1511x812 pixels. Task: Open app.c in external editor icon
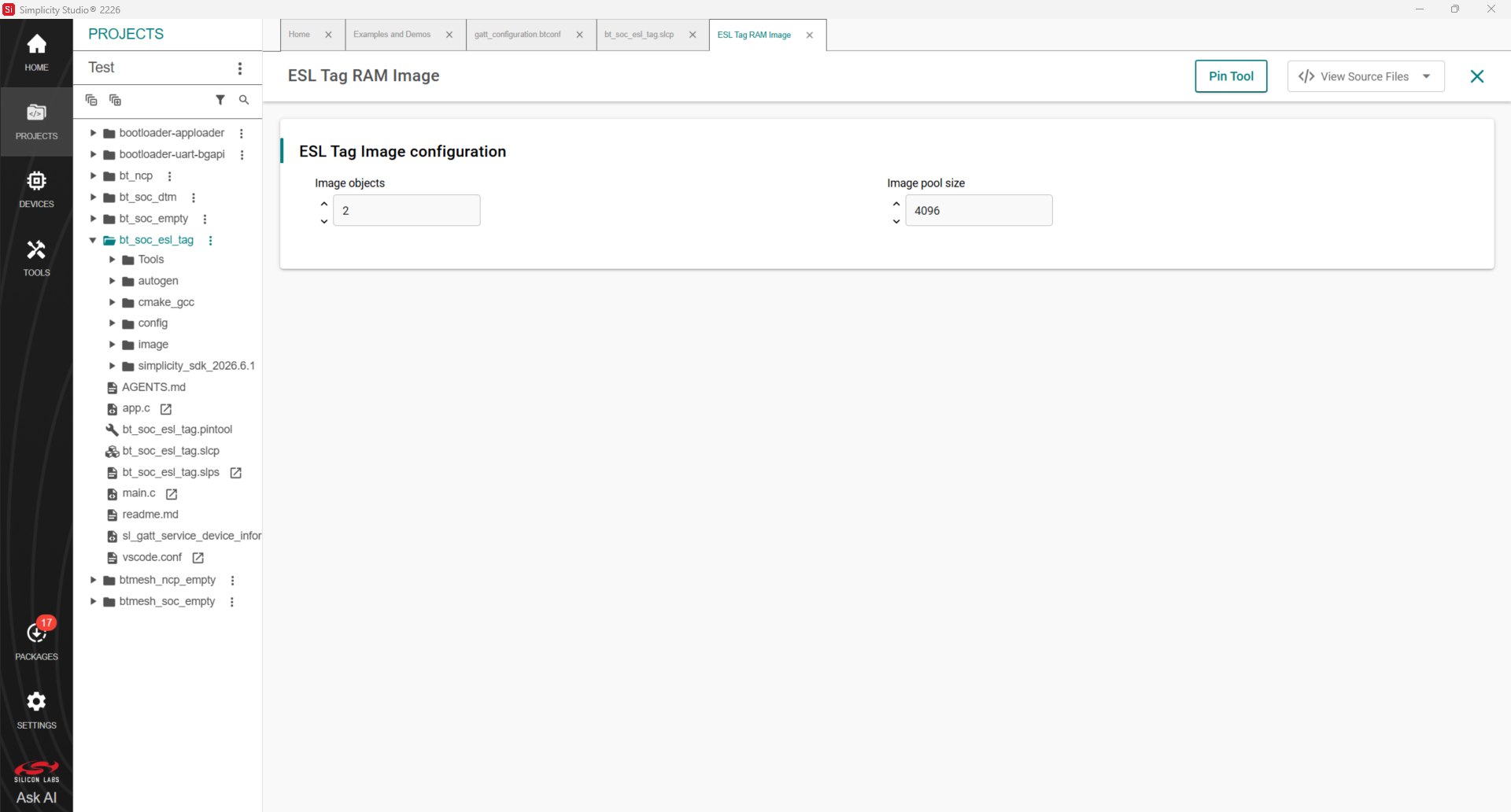click(166, 409)
